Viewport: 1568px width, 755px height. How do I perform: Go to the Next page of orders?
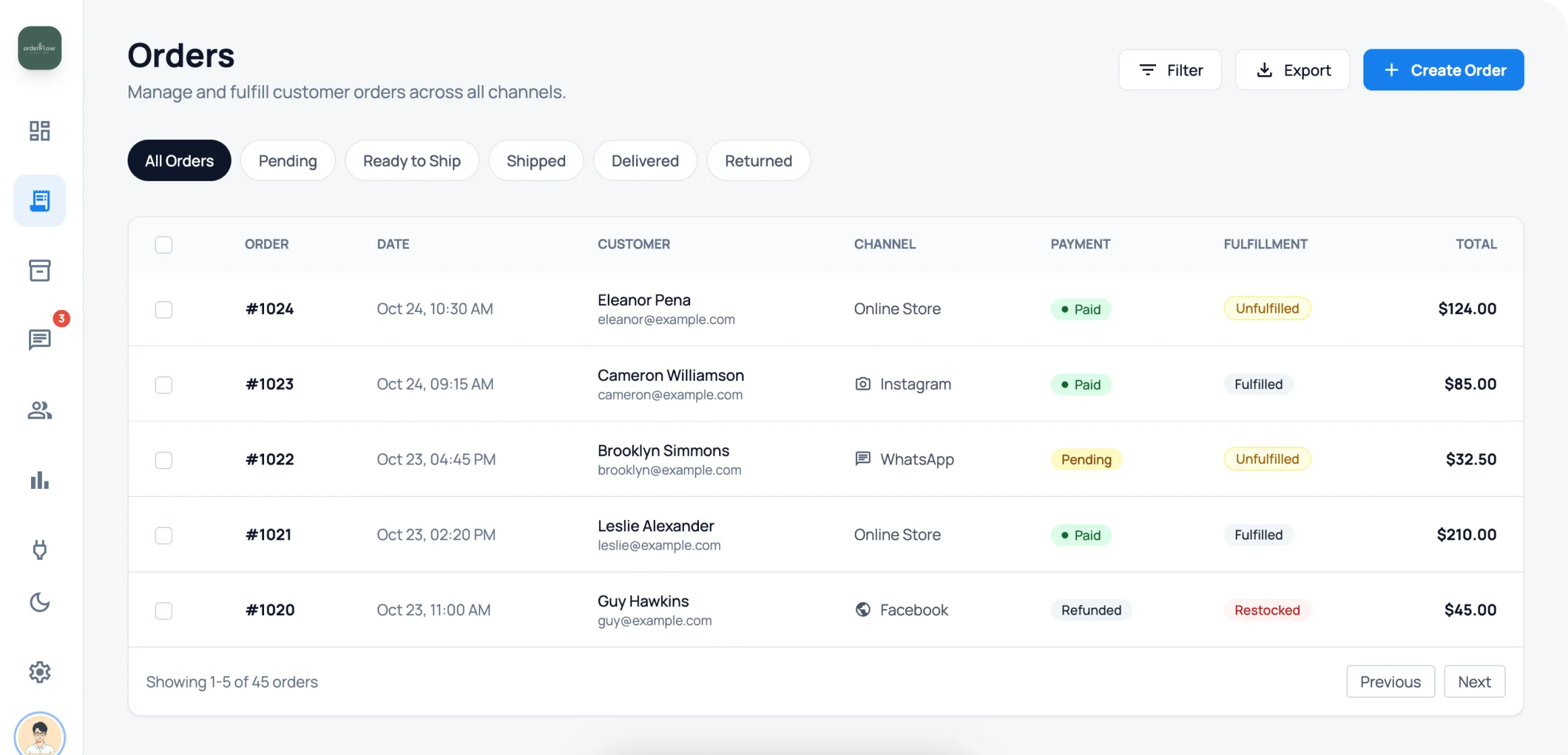click(x=1474, y=681)
